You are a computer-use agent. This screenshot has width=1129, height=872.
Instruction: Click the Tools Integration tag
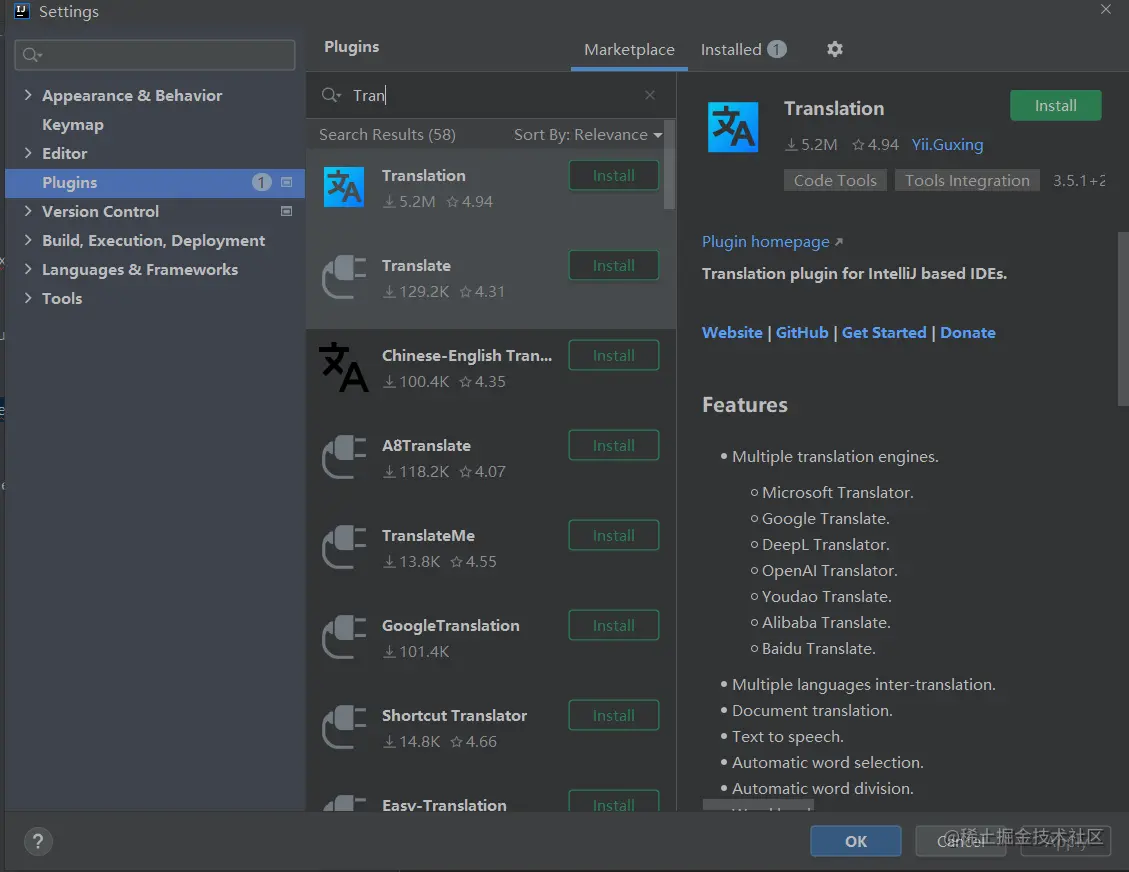(967, 181)
